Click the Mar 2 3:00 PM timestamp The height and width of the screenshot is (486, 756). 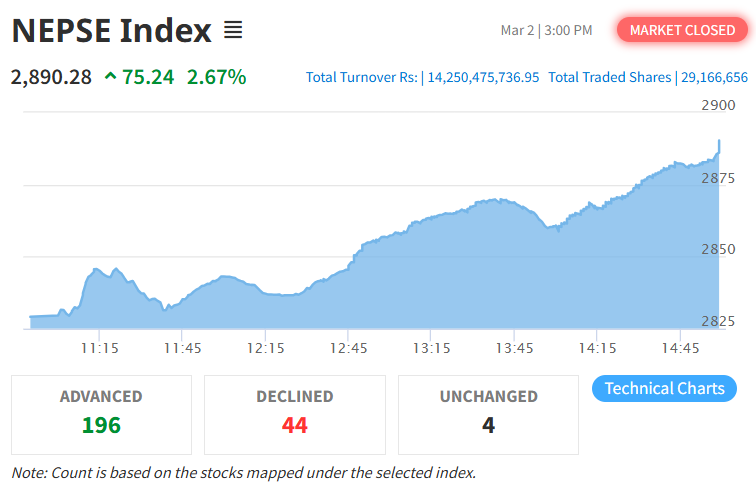coord(546,30)
